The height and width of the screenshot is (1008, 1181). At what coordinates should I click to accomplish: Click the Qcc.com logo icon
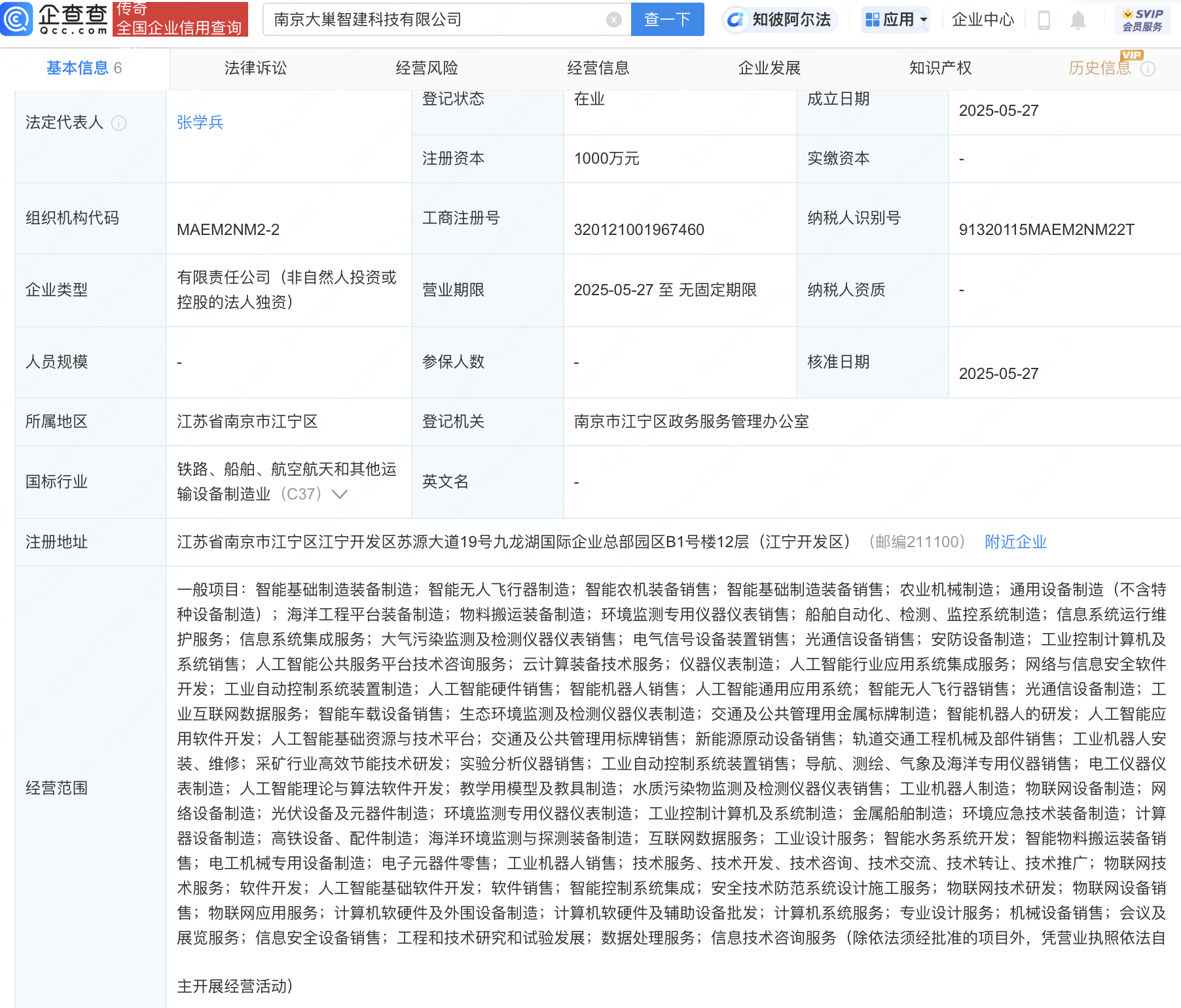point(17,19)
